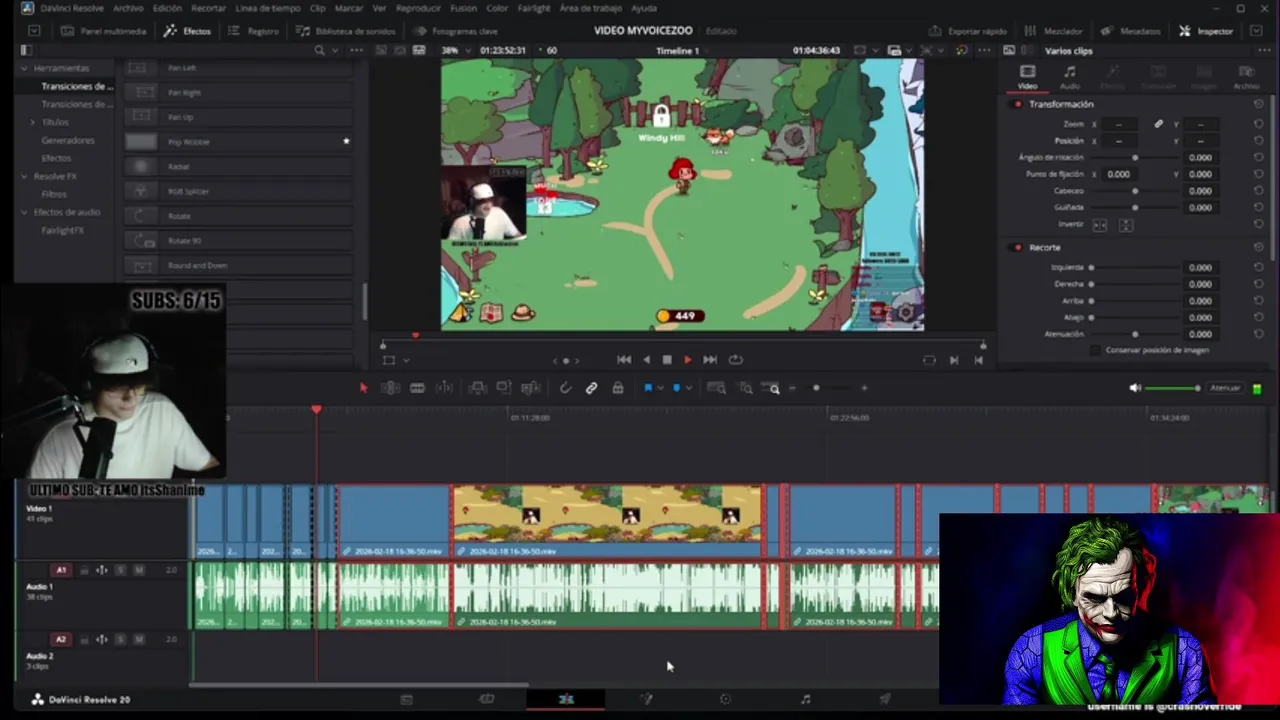Click Exportar rápido

click(x=968, y=31)
